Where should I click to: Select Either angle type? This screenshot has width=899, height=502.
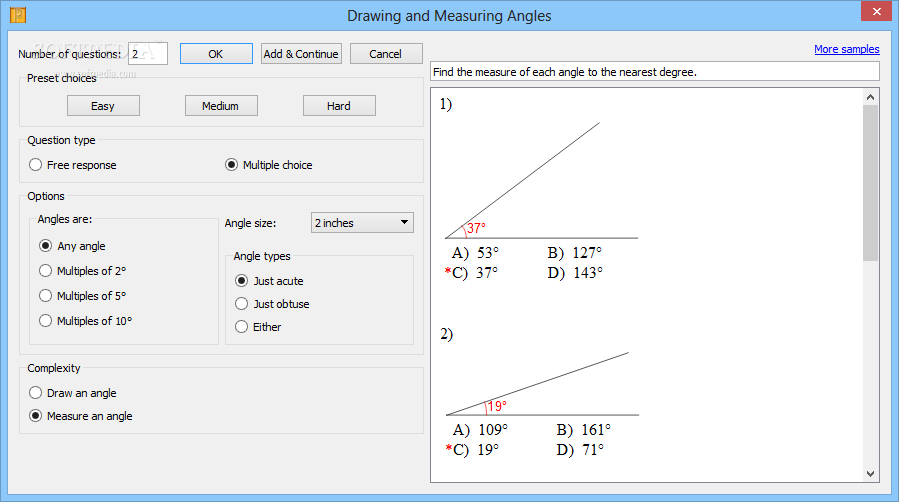click(x=258, y=327)
